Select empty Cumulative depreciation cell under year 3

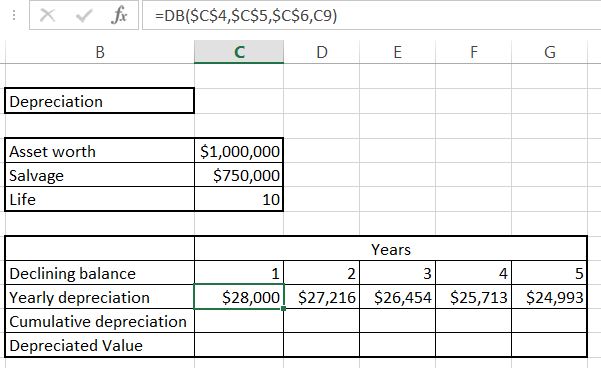click(397, 321)
